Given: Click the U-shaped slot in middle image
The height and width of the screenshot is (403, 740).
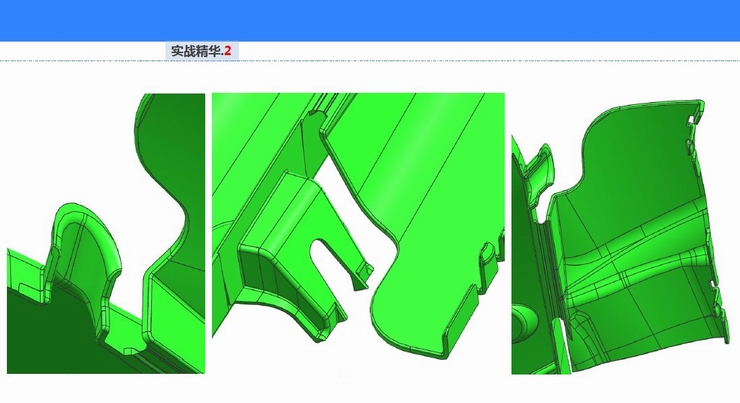Looking at the screenshot, I should coord(330,262).
